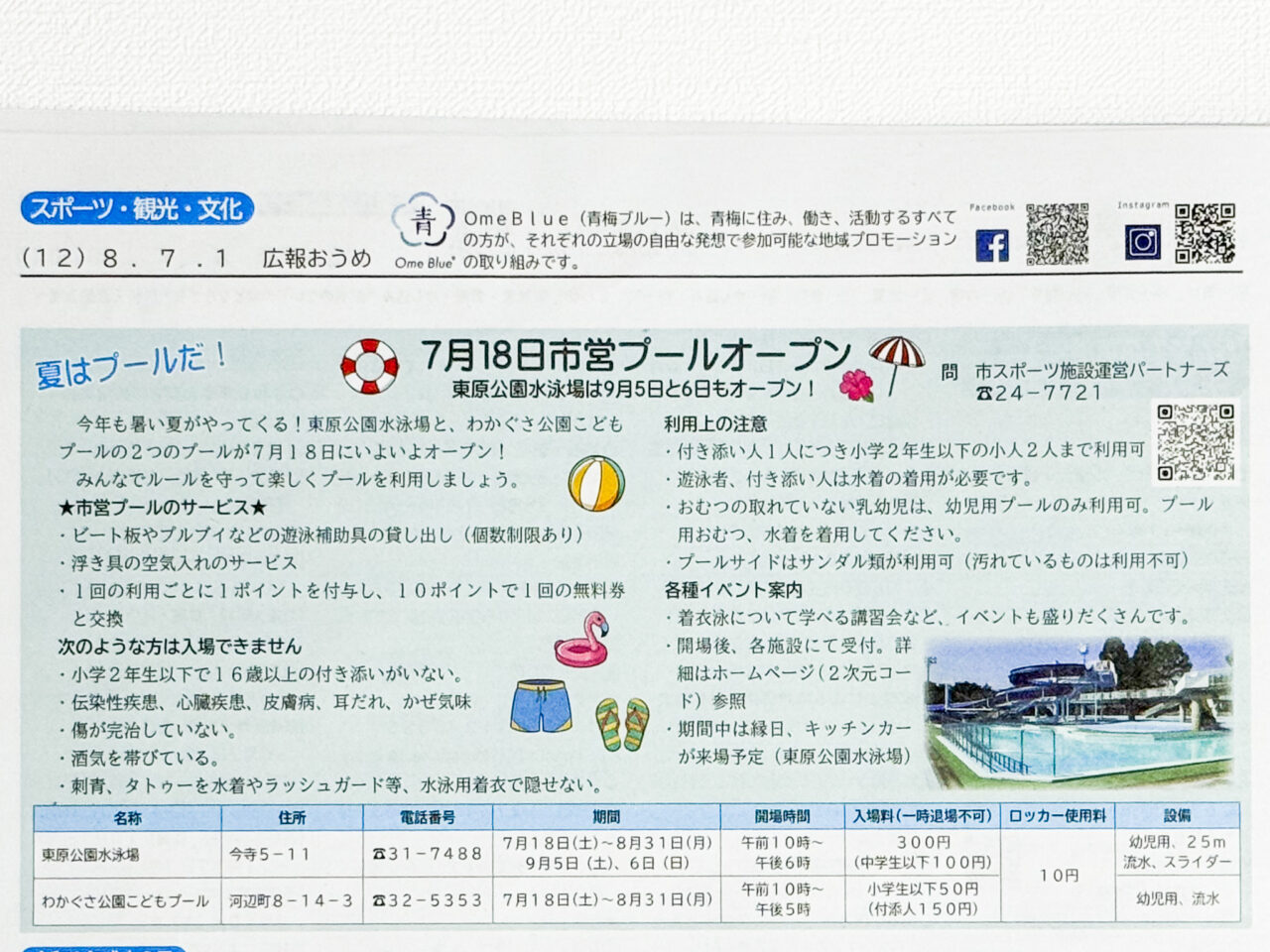Click the 幼児用、25m 流水、スライダー facilities cell

[x=1178, y=852]
